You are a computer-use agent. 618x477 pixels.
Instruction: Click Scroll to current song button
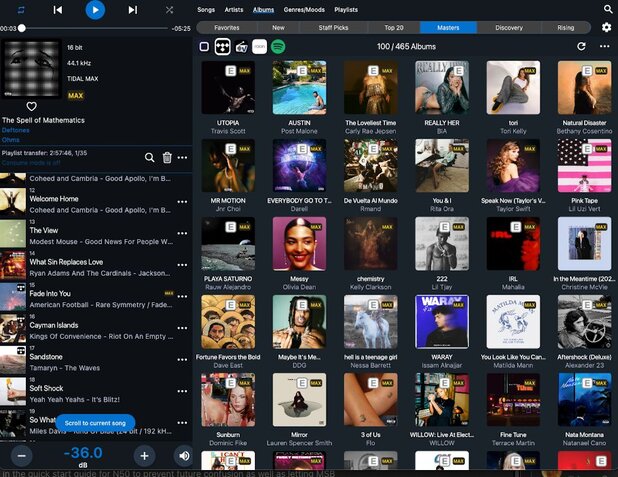95,423
